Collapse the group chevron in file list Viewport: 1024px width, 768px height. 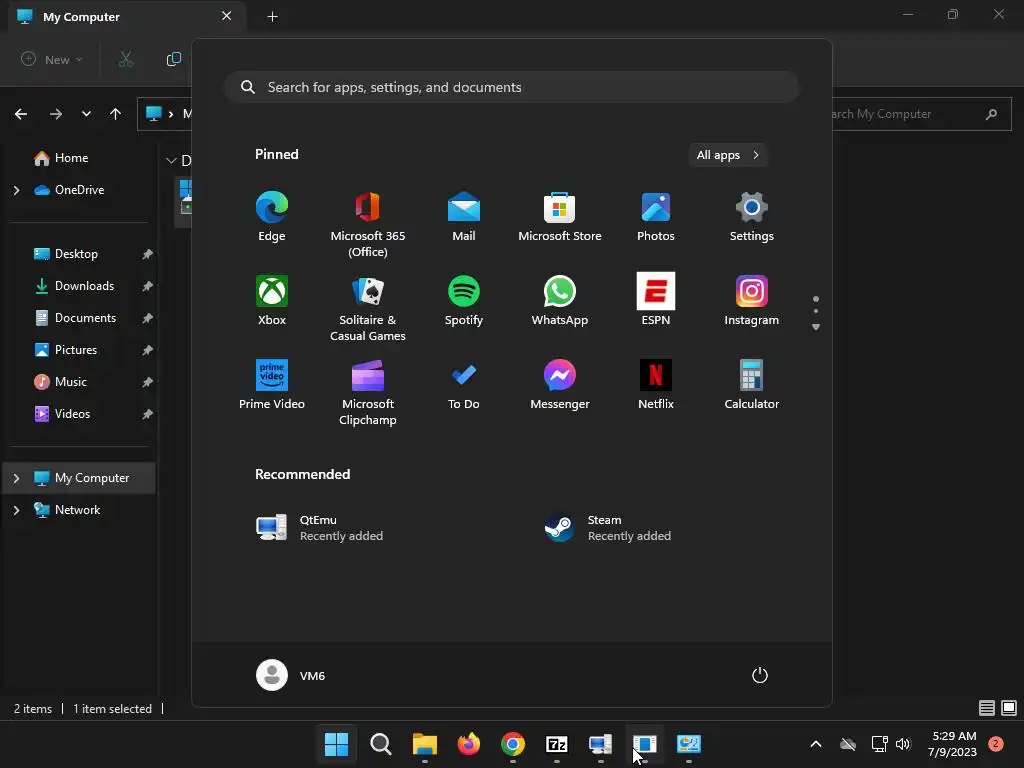171,161
